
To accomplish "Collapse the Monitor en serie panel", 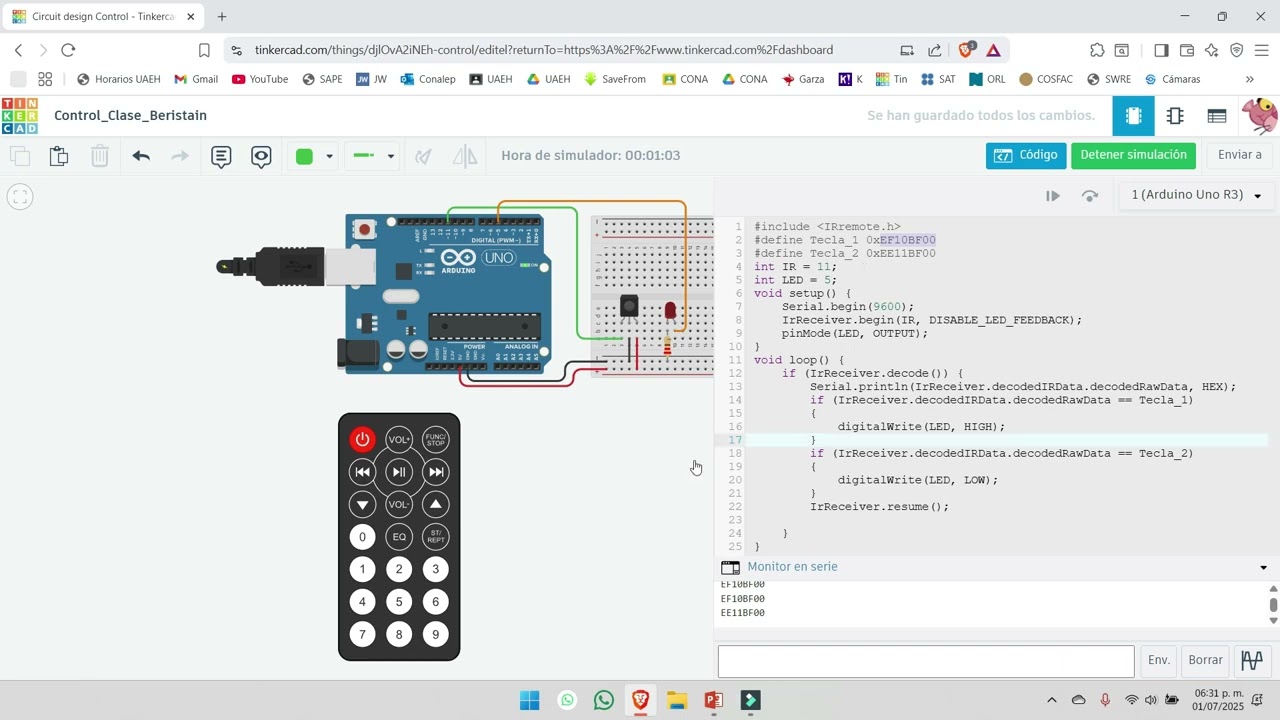I will (1263, 567).
